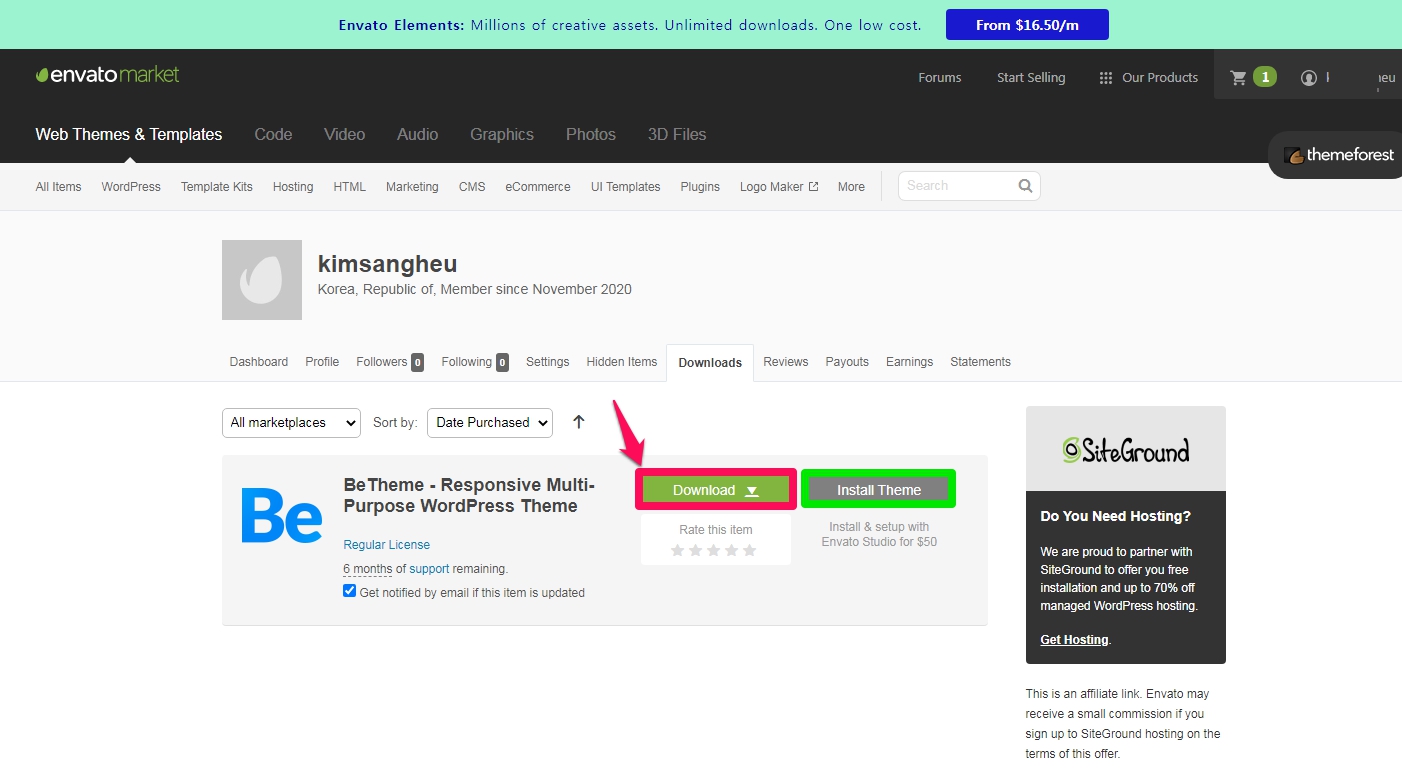Click the BeTheme Be logo thumbnail
1402x772 pixels.
(282, 515)
